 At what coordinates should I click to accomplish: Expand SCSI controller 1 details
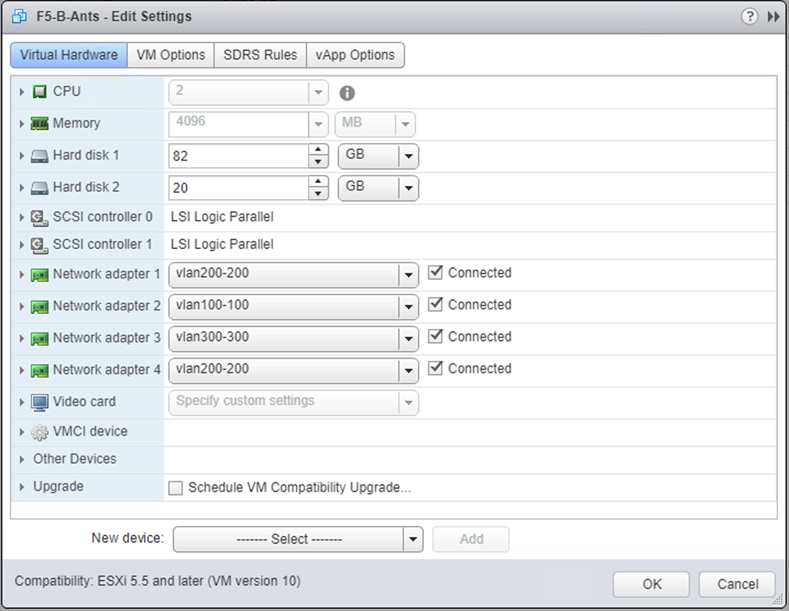[22, 245]
